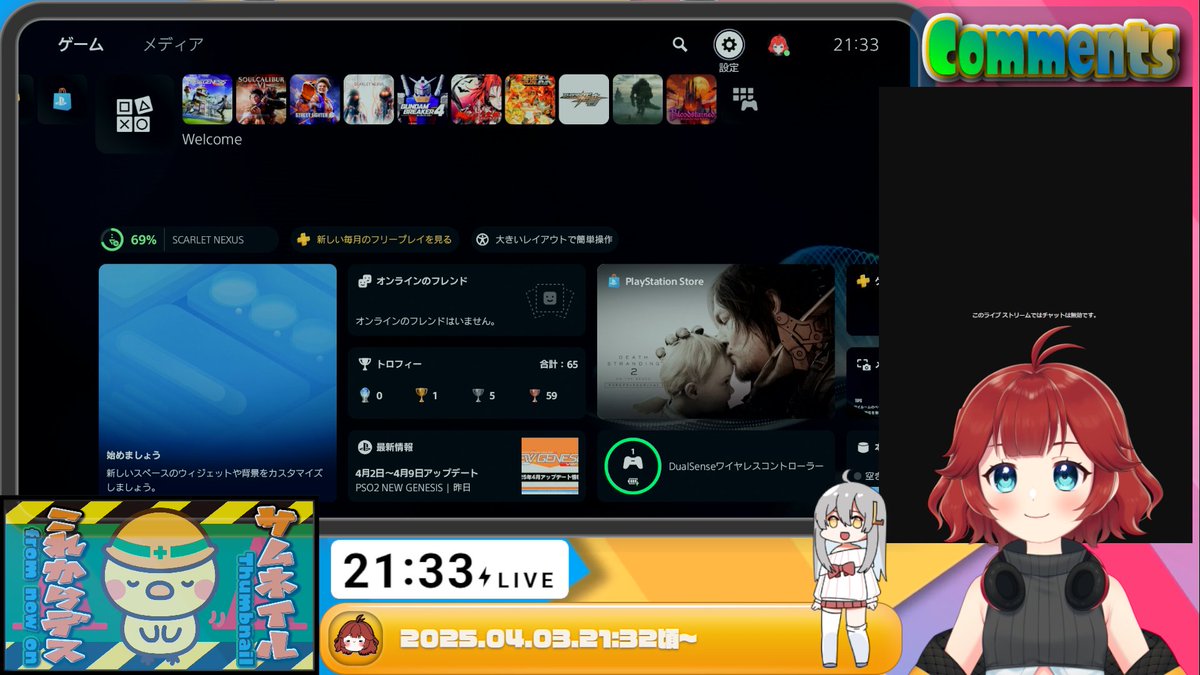Click the Welcome label under hub icon

coord(212,139)
